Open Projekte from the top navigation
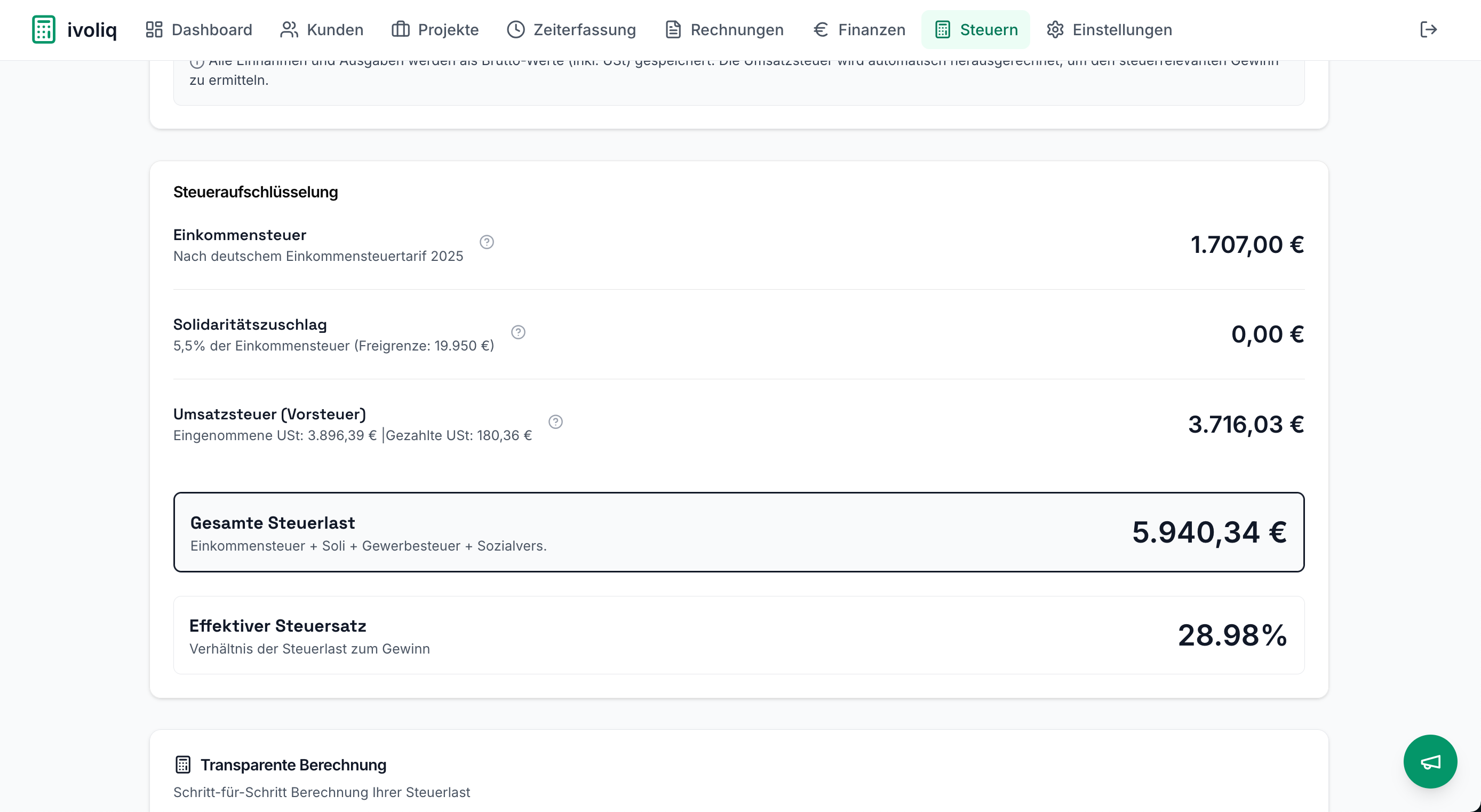Viewport: 1481px width, 812px height. coord(435,29)
